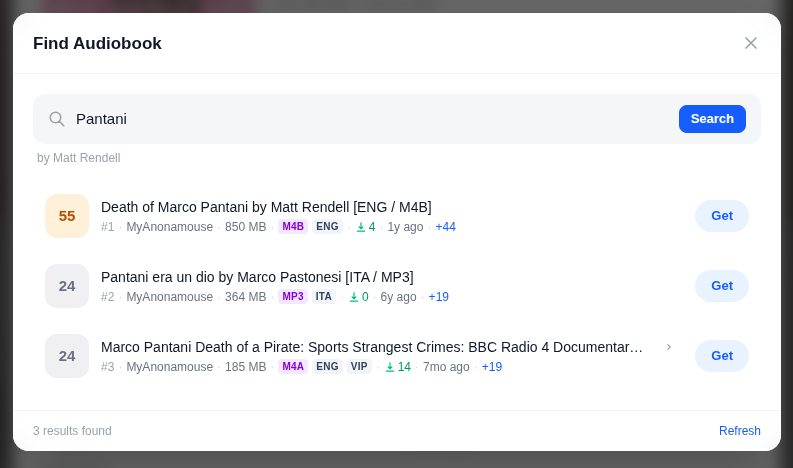Click the Find Audiobook heading

97,43
